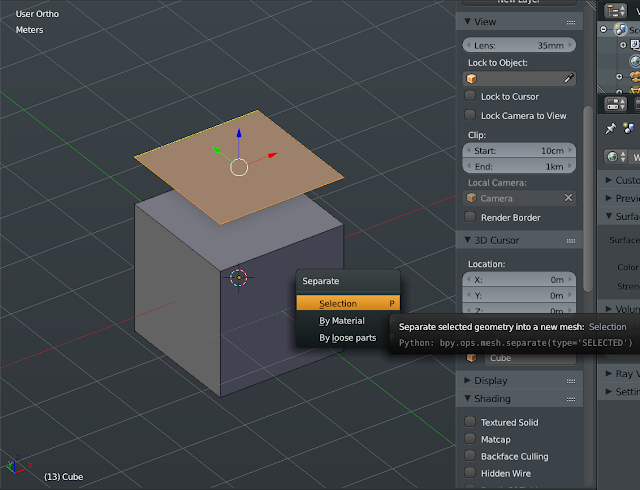Expand the camera row in the outliner

click(x=619, y=76)
